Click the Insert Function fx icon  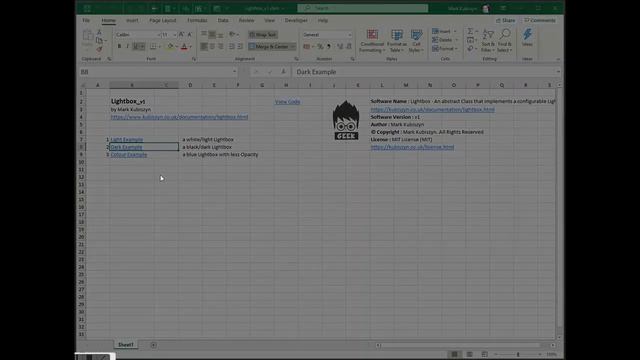coord(283,72)
